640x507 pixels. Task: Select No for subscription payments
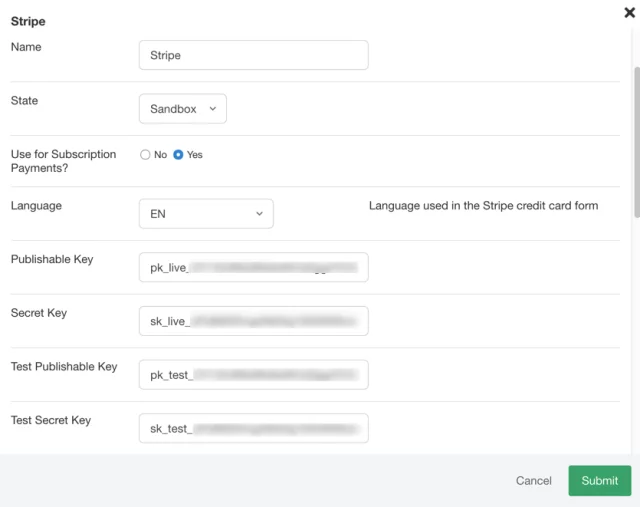[146, 155]
